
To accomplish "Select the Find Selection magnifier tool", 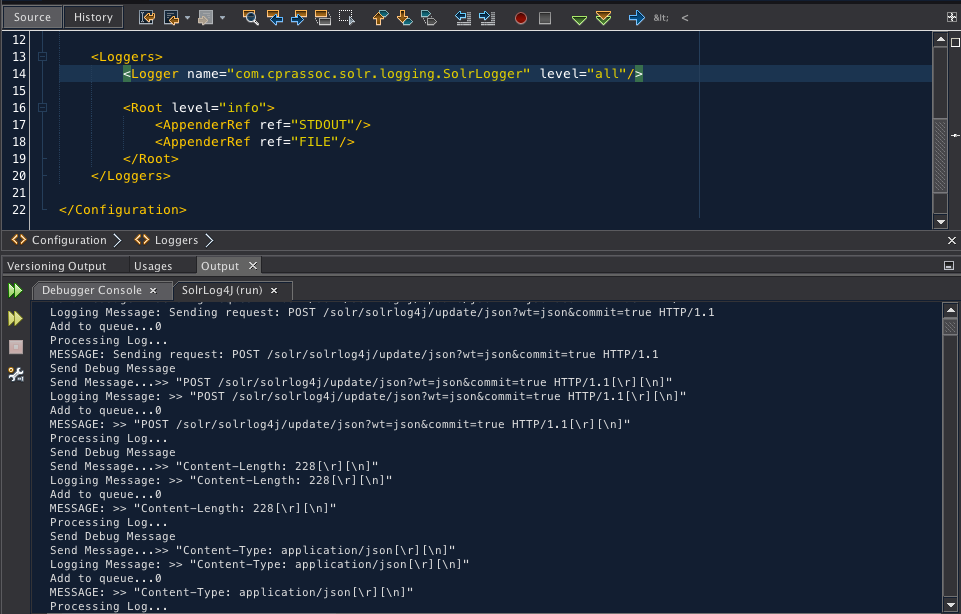I will coord(252,17).
